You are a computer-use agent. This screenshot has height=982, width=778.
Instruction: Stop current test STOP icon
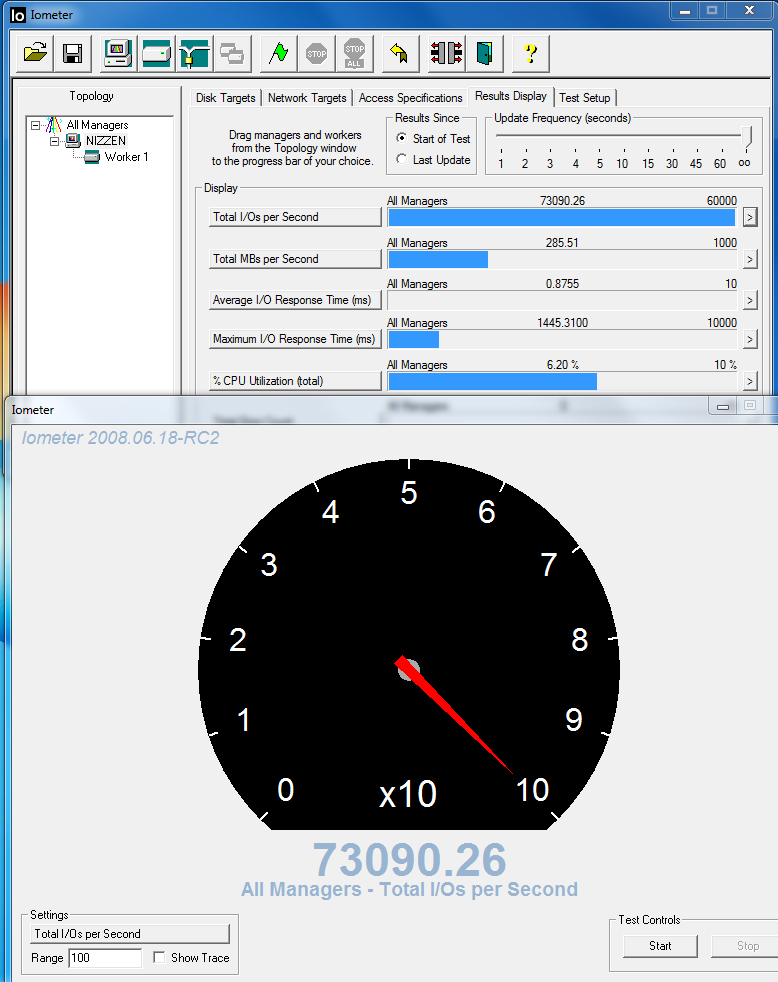[x=316, y=53]
